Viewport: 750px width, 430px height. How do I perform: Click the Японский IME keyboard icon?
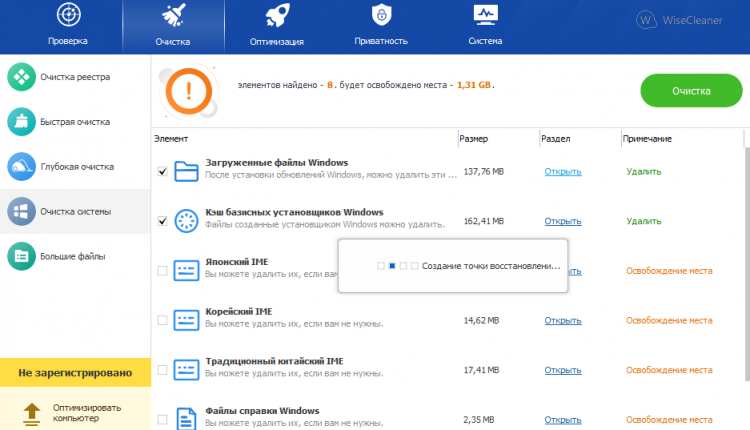[x=186, y=271]
